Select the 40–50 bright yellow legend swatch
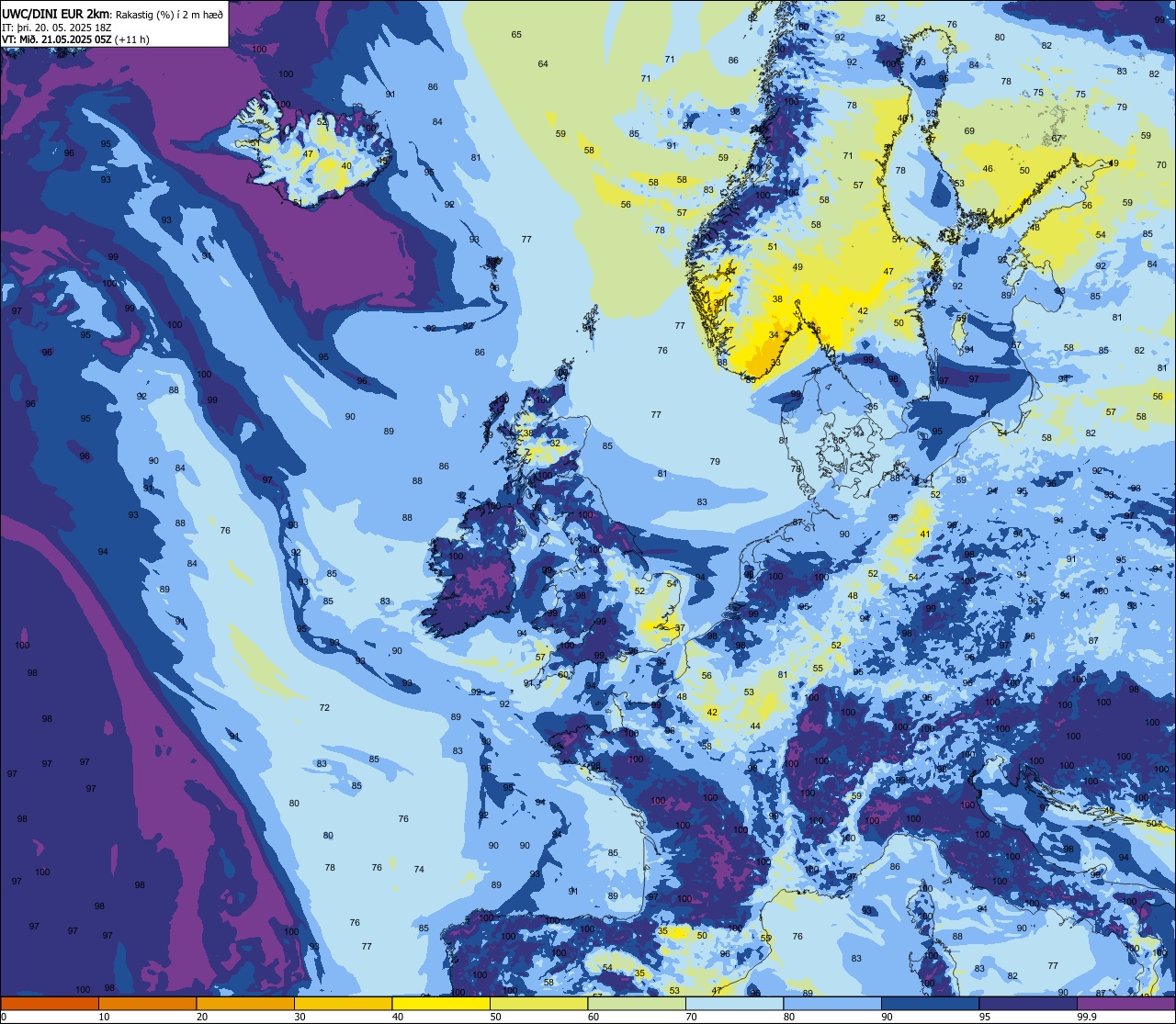The height and width of the screenshot is (1024, 1176). click(441, 1003)
